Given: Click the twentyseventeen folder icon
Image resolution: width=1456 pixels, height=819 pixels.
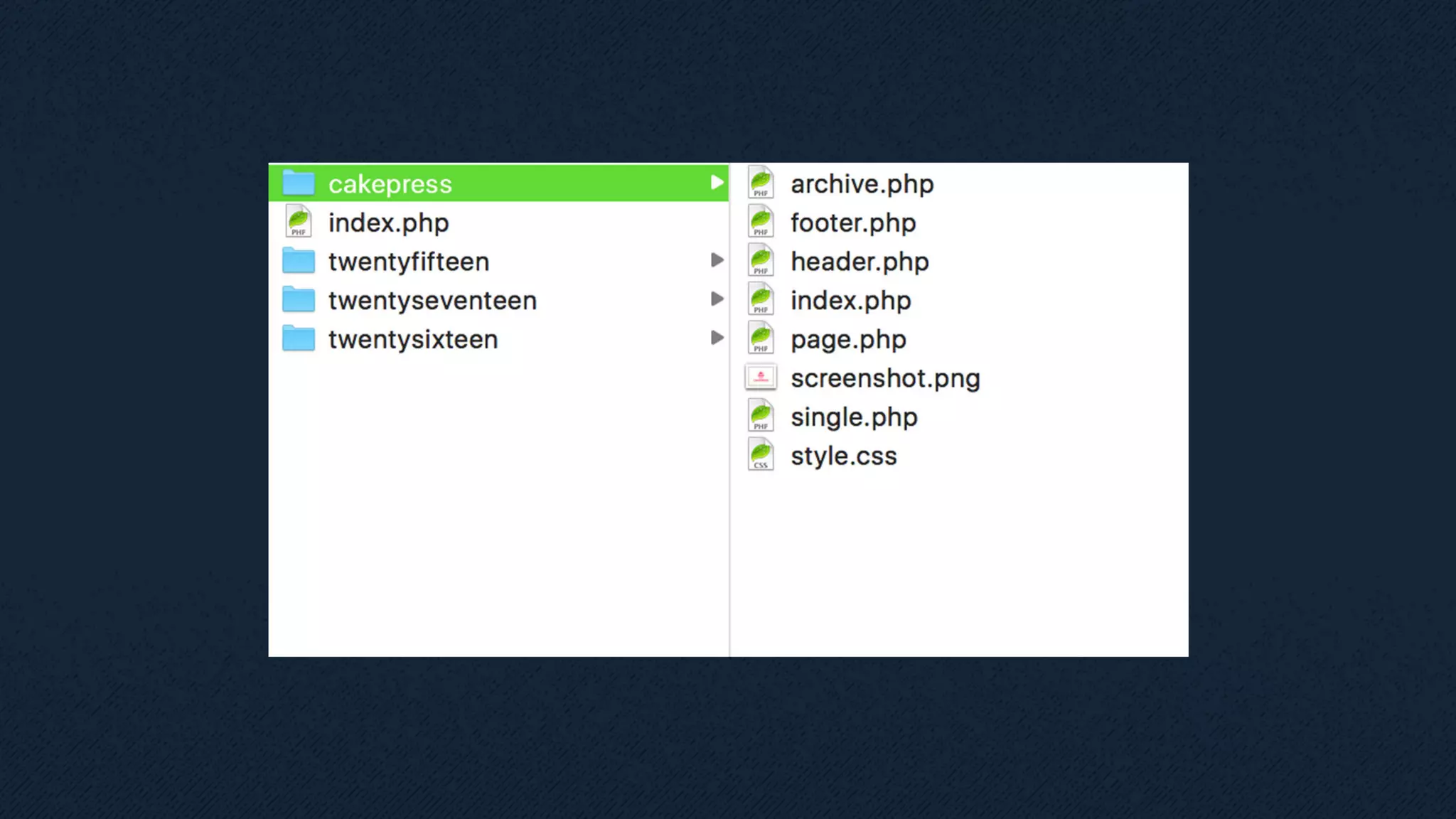Looking at the screenshot, I should [x=299, y=300].
